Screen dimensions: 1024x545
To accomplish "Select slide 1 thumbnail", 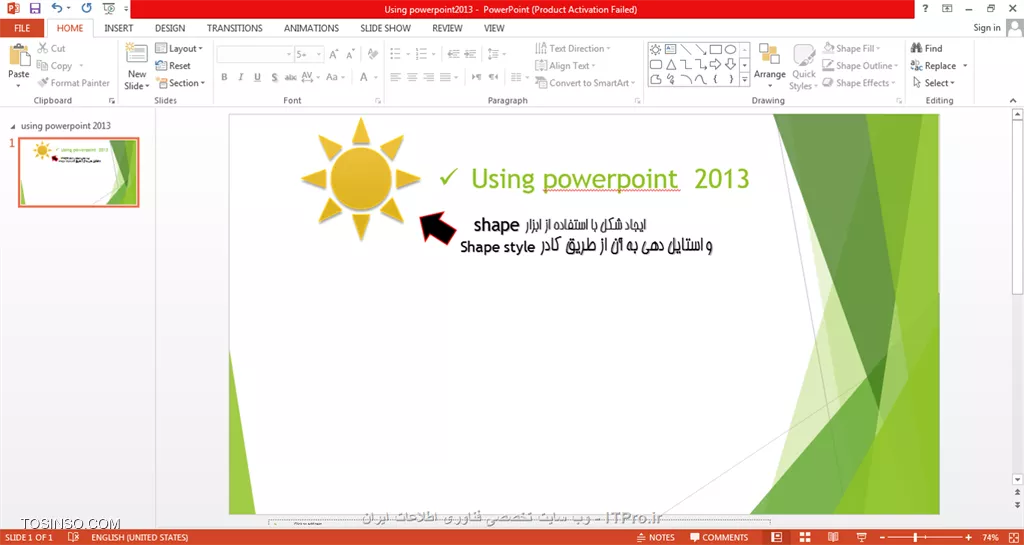I will pyautogui.click(x=78, y=172).
